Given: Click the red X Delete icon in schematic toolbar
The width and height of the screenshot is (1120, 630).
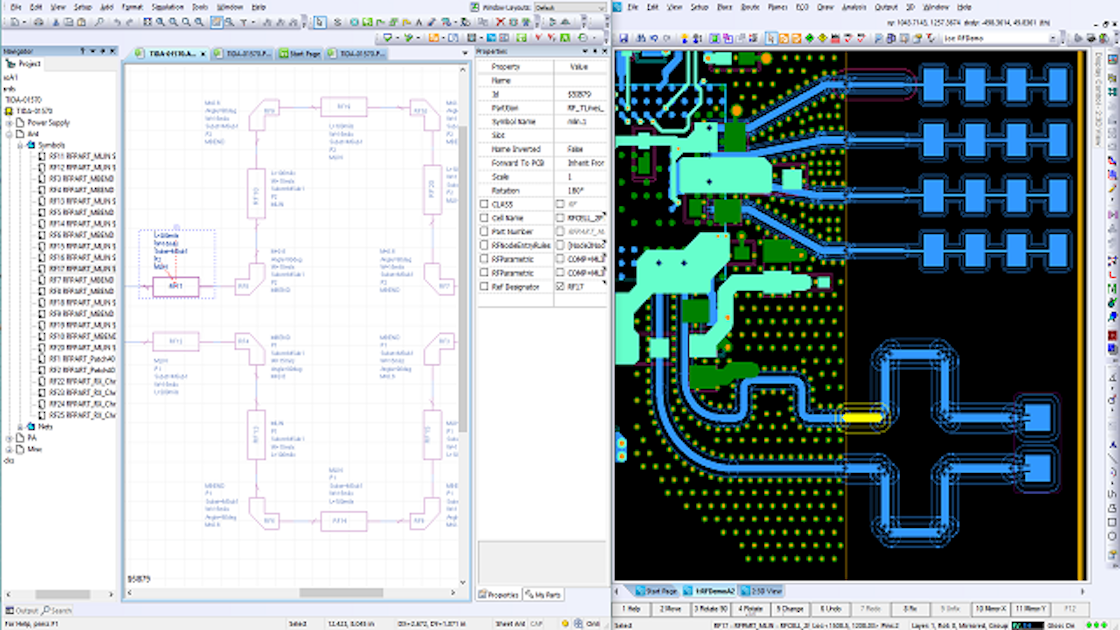Looking at the screenshot, I should [502, 24].
